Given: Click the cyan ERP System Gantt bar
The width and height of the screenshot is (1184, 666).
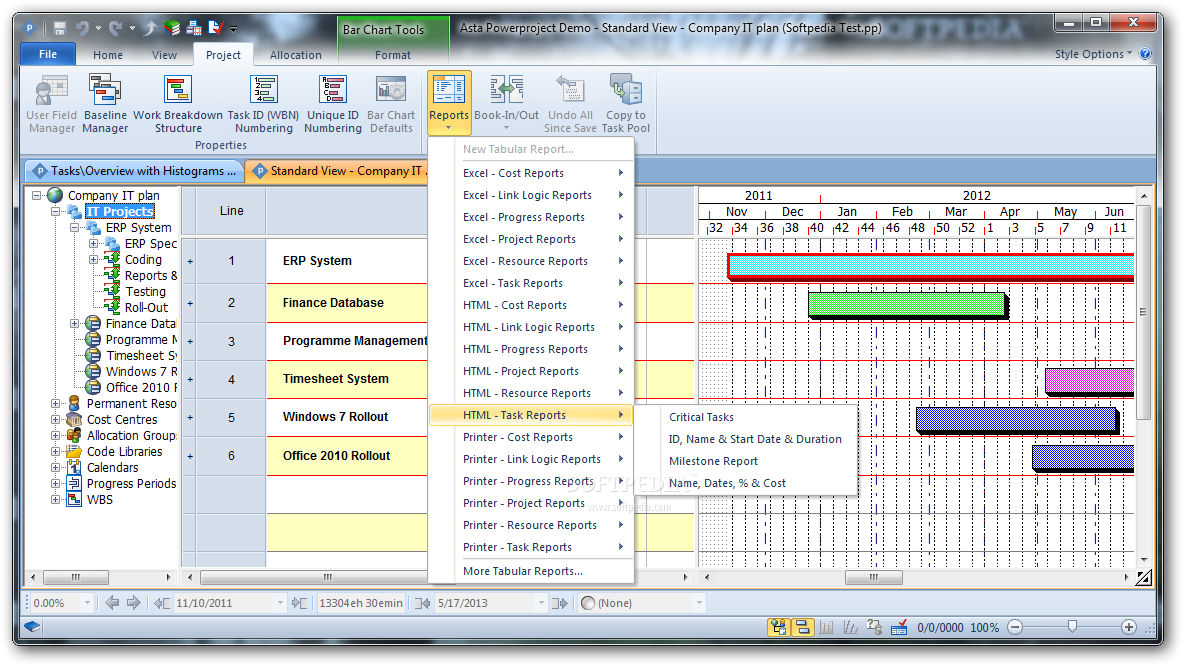Looking at the screenshot, I should (x=931, y=265).
